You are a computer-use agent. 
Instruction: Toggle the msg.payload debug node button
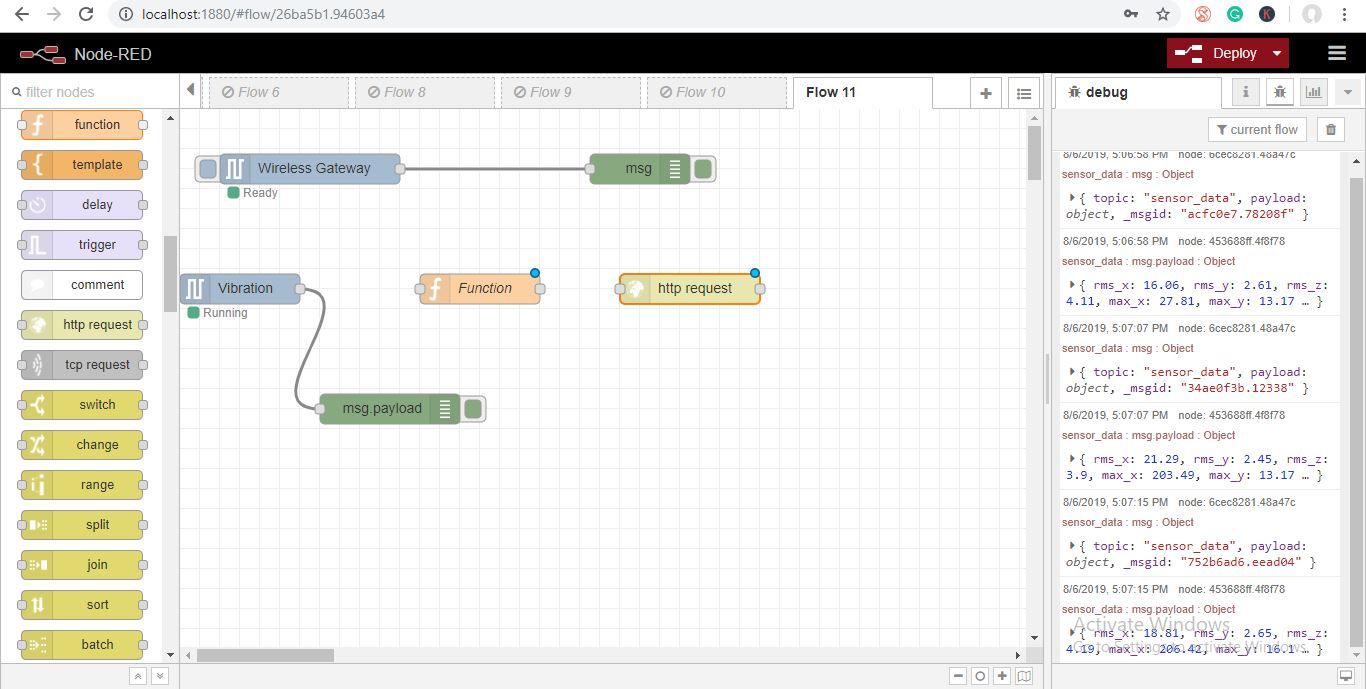(x=474, y=408)
